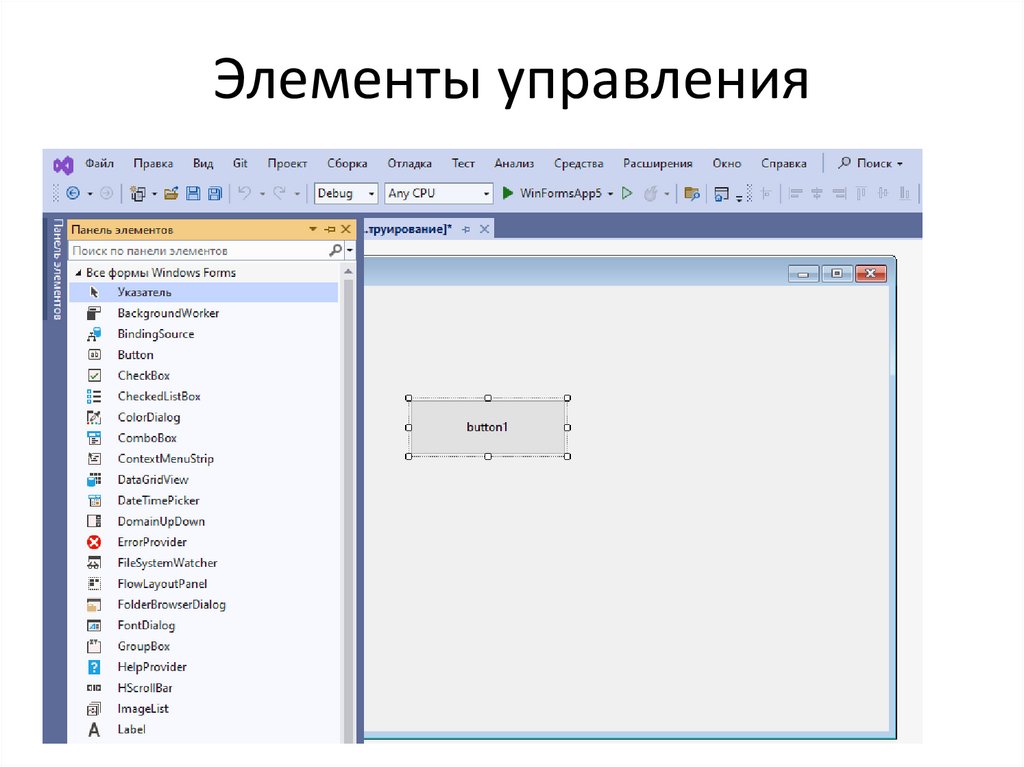Click the vertical Панель элементов side tab
Screen dimensions: 1024x767
point(57,269)
